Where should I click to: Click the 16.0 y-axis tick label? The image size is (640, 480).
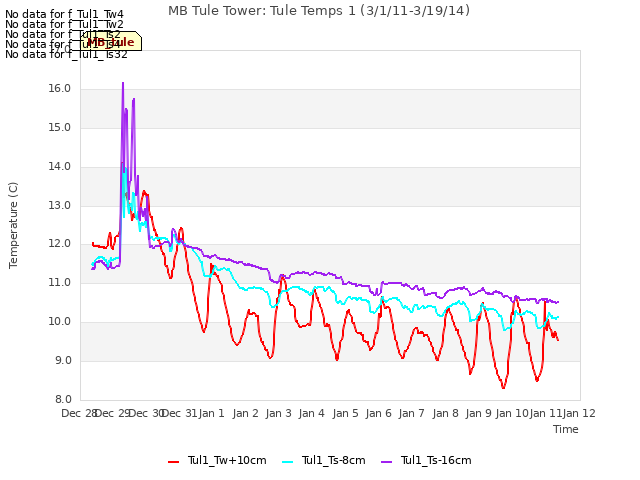60,89
